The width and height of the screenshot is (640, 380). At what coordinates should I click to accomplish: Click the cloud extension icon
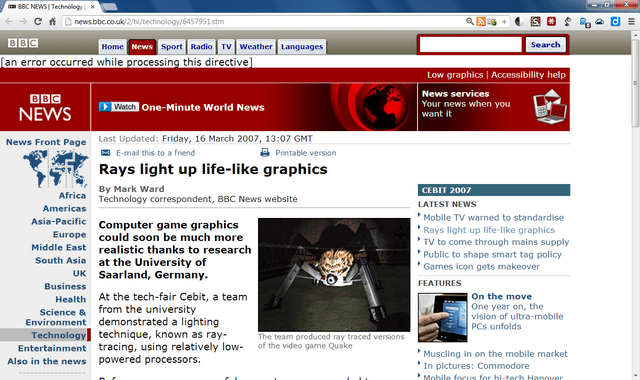click(x=600, y=22)
